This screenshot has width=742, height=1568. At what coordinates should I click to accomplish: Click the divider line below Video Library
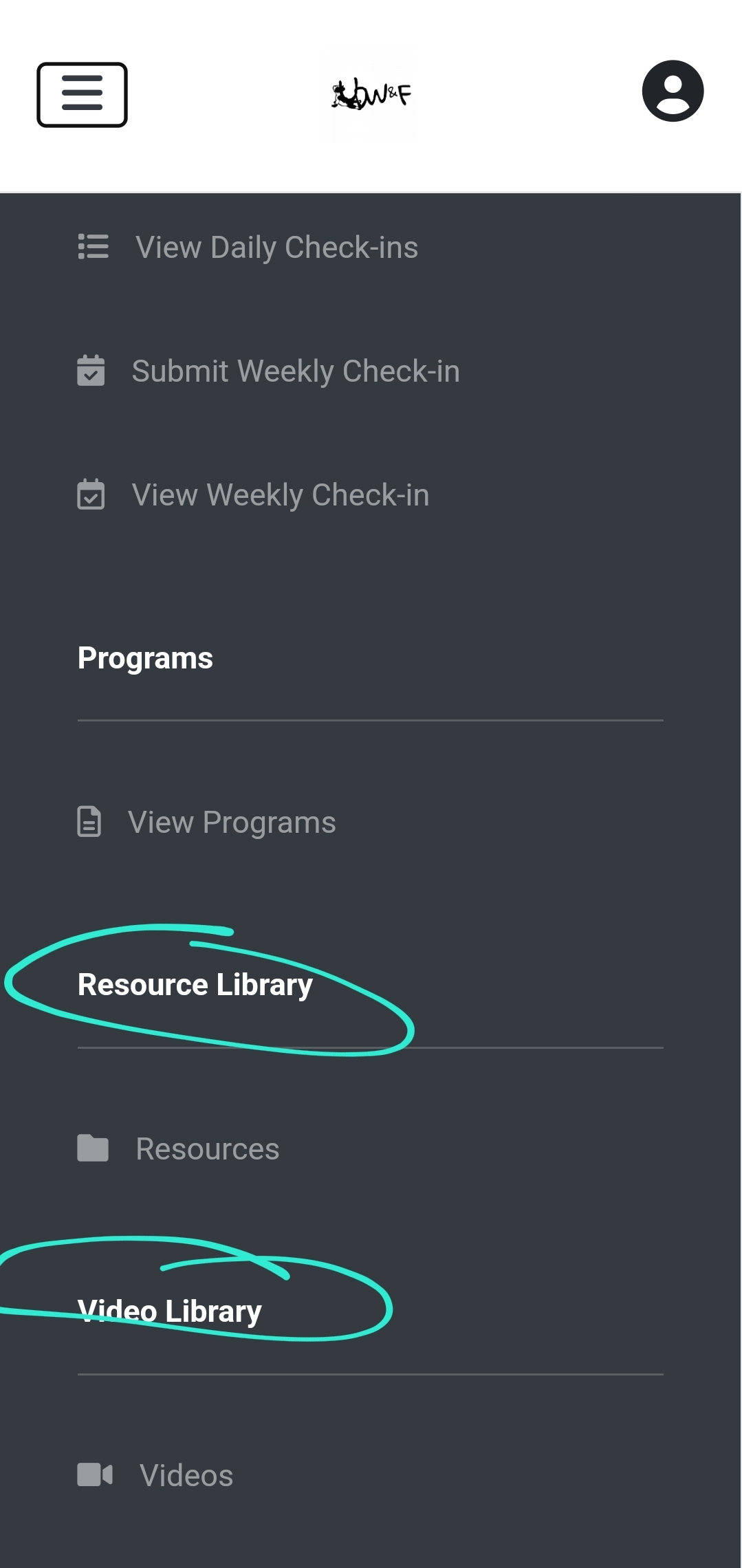pos(371,1374)
